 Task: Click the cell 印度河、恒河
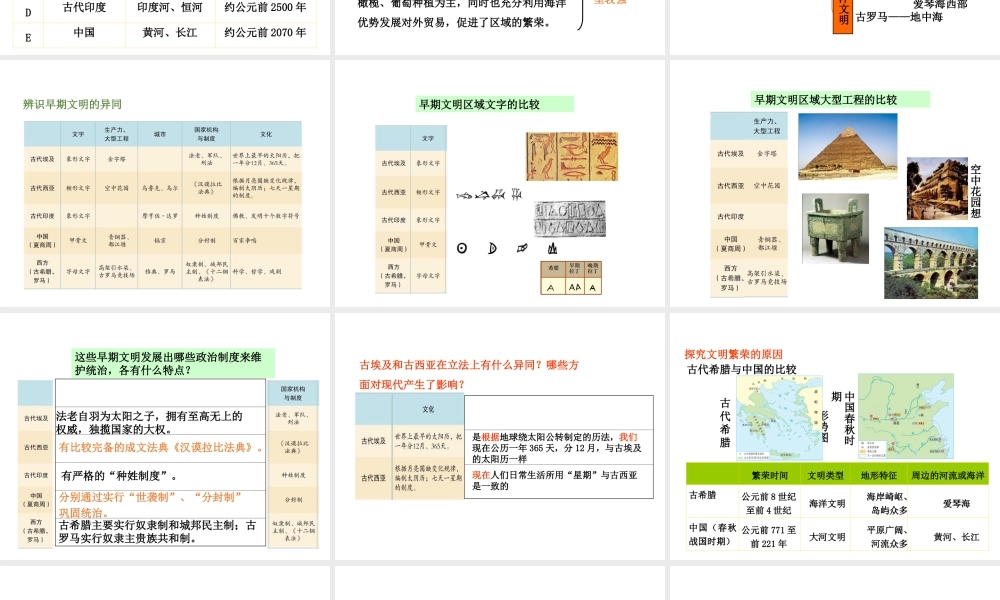[170, 8]
